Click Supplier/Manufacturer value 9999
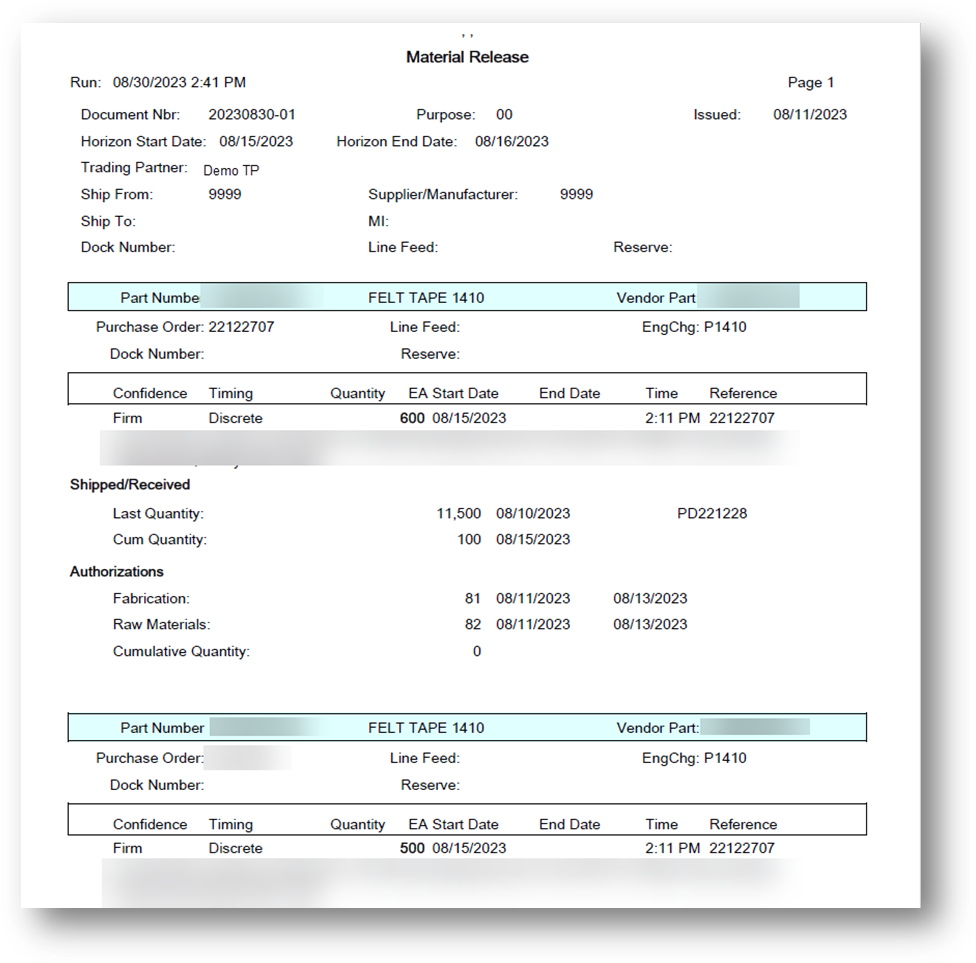The image size is (976, 963). point(576,194)
